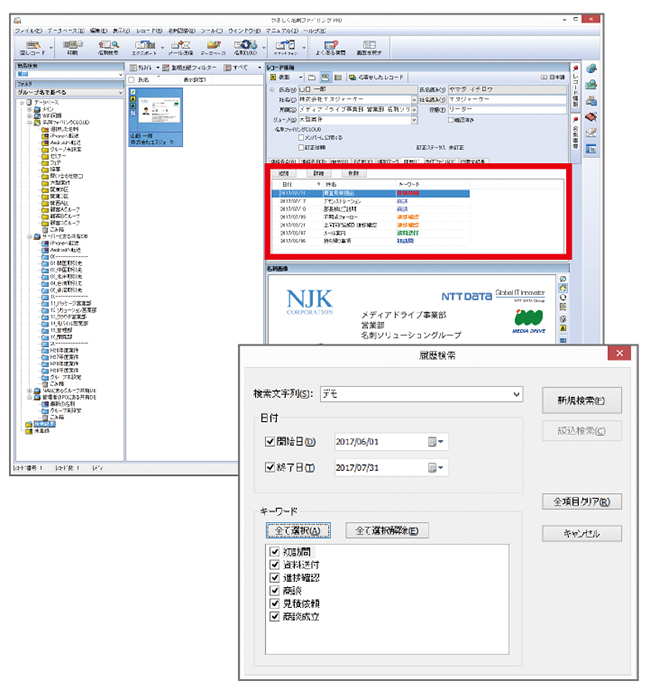This screenshot has height=690, width=650.
Task: Click the エクスポート toolbar icon
Action: (144, 48)
